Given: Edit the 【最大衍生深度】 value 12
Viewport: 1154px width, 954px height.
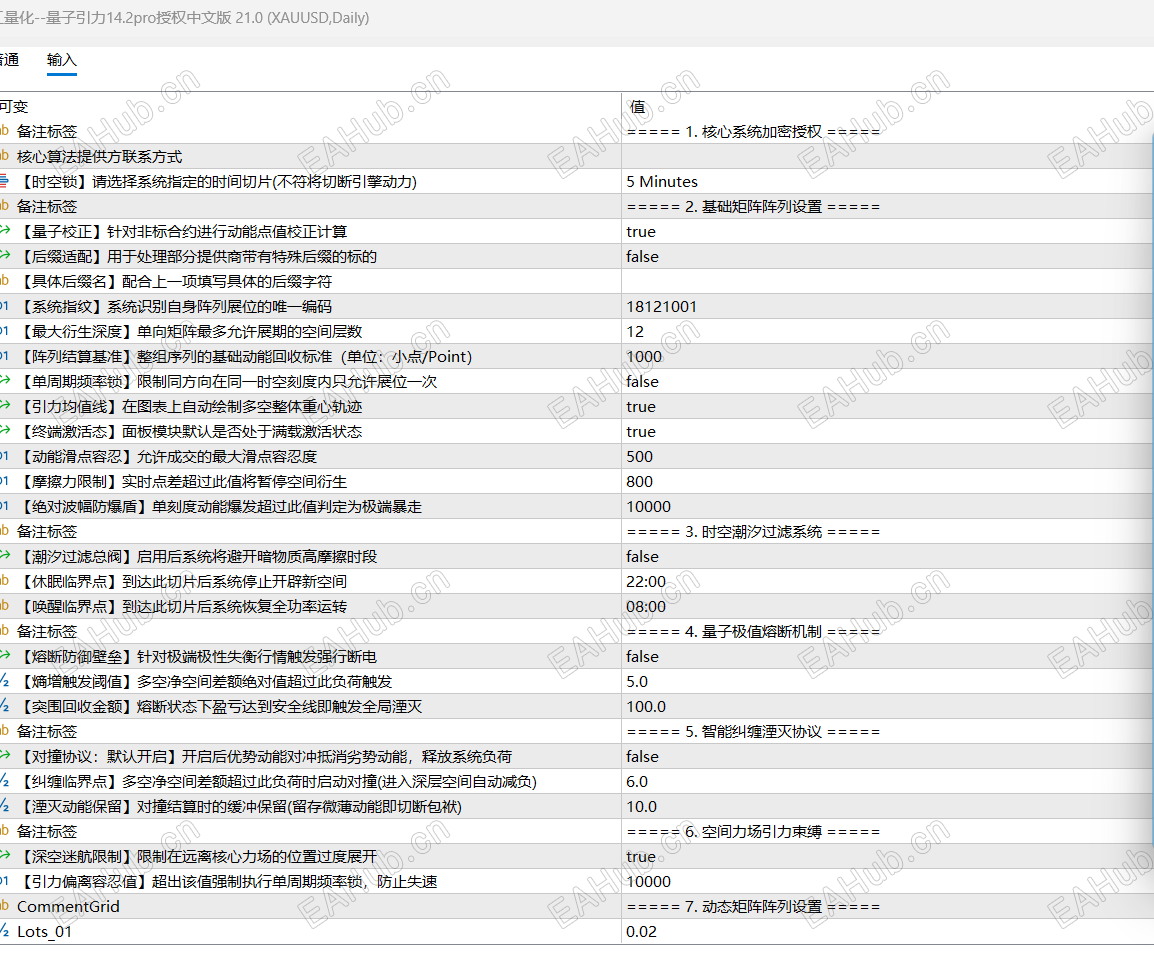Looking at the screenshot, I should coord(634,332).
